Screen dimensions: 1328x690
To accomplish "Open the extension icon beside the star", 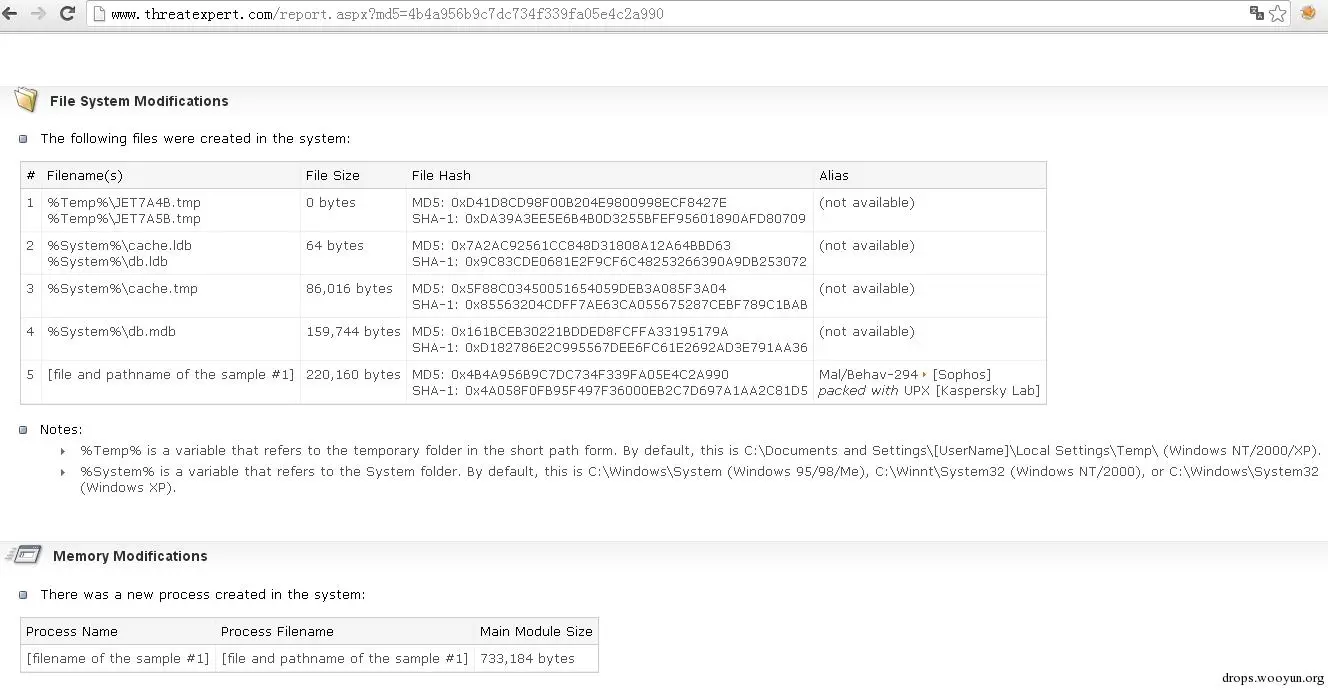I will [x=1309, y=14].
